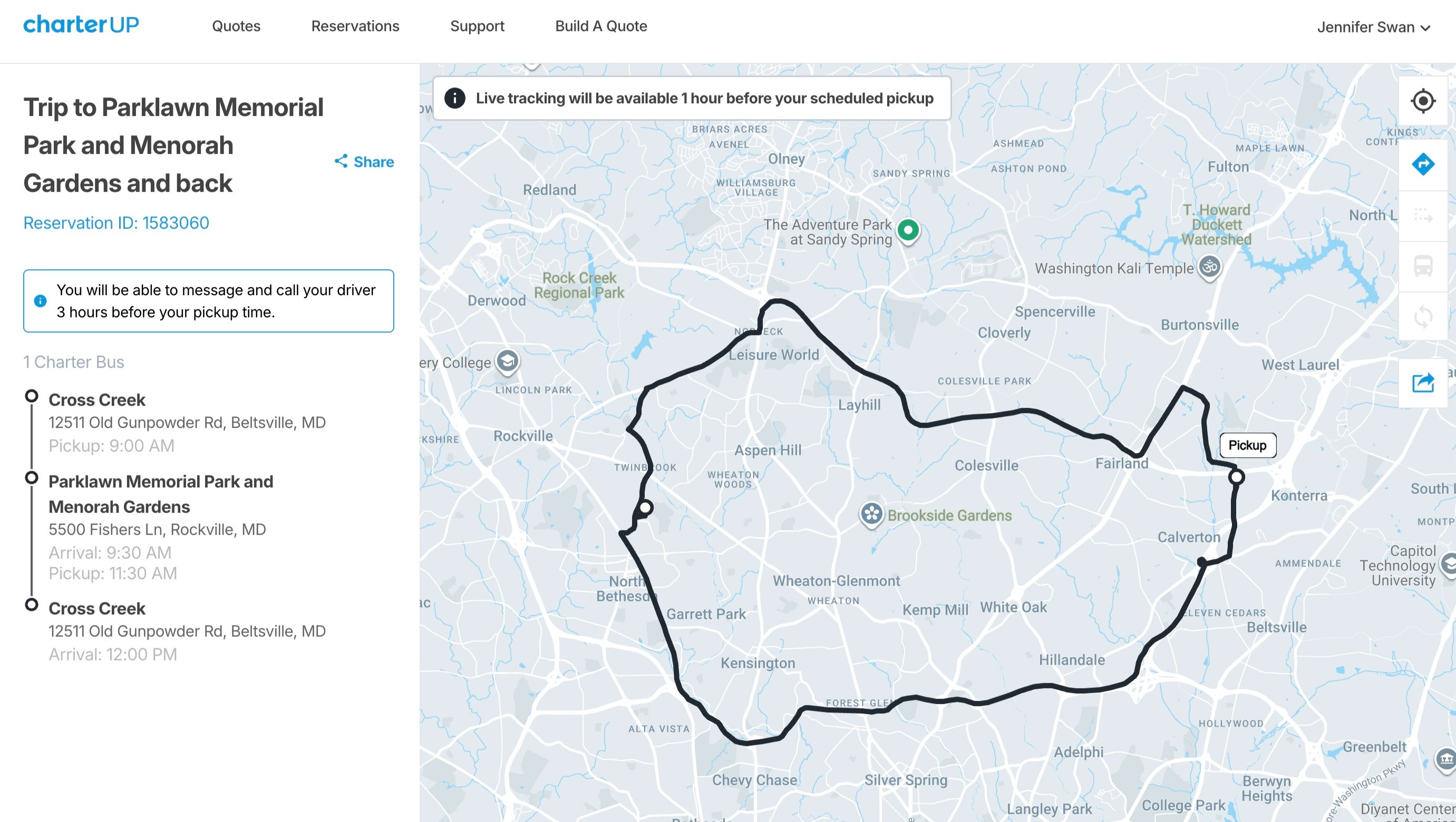Click the Share link beside trip title

(x=364, y=162)
